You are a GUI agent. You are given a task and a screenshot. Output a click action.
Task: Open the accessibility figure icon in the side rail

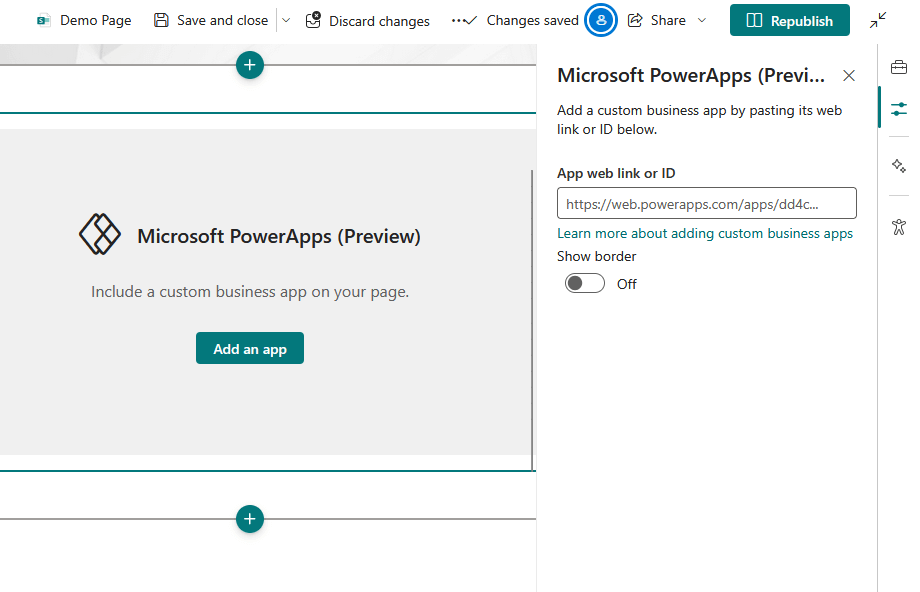(x=898, y=226)
